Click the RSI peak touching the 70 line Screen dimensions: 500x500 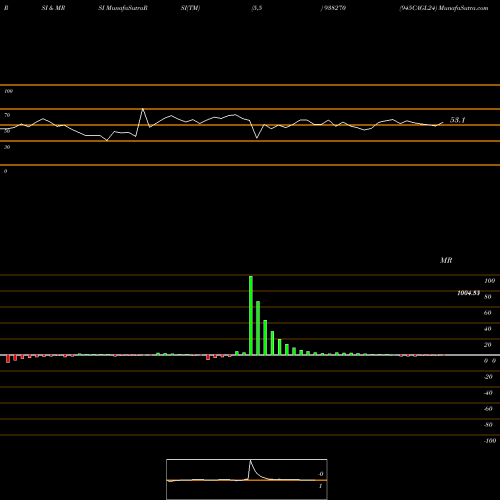143,109
